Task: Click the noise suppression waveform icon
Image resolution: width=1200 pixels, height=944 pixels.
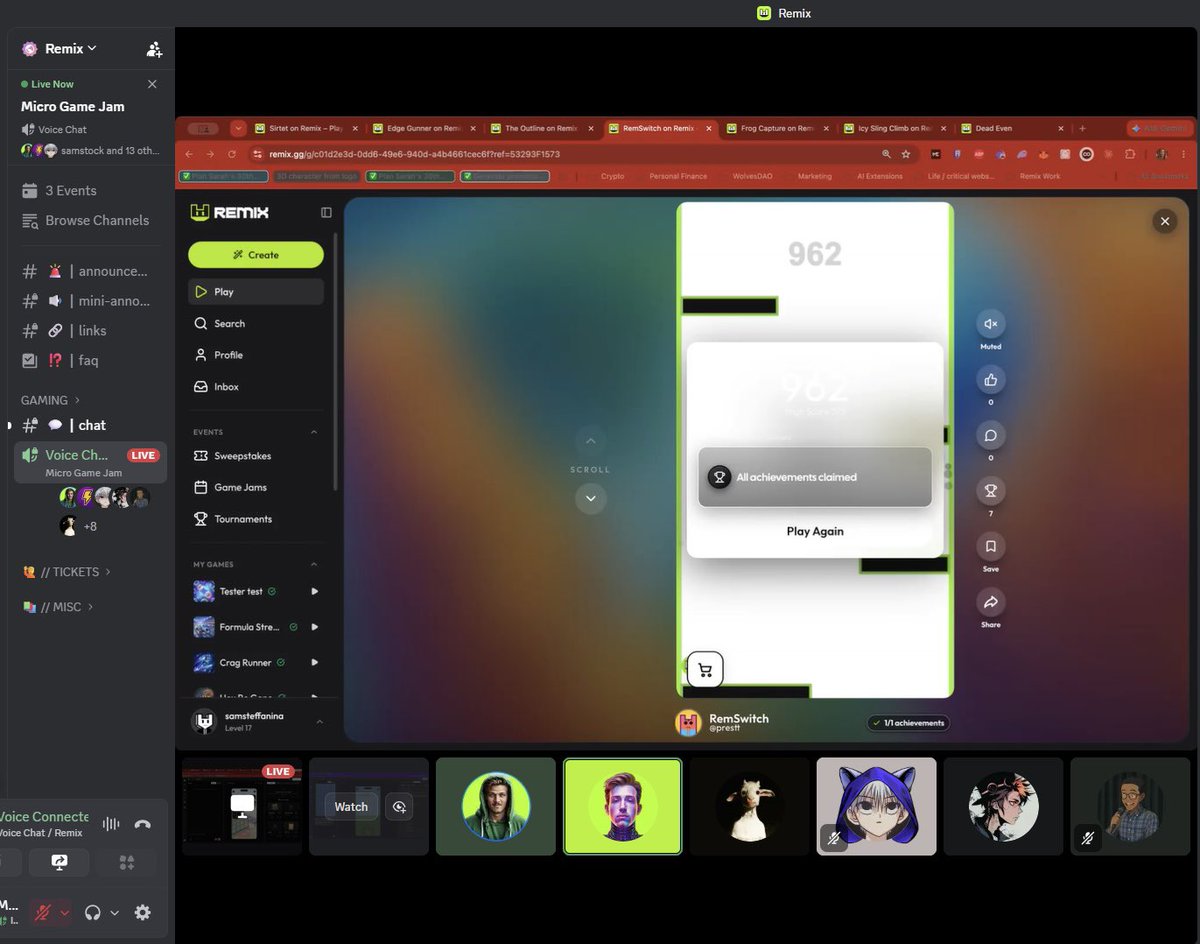Action: tap(111, 824)
